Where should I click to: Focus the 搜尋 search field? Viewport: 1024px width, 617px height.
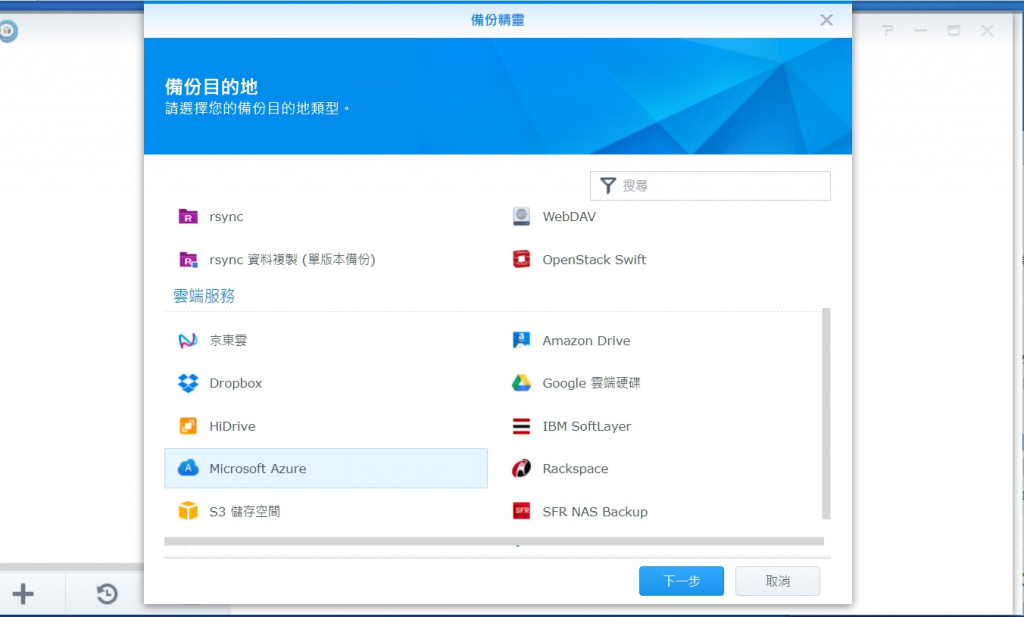point(710,185)
